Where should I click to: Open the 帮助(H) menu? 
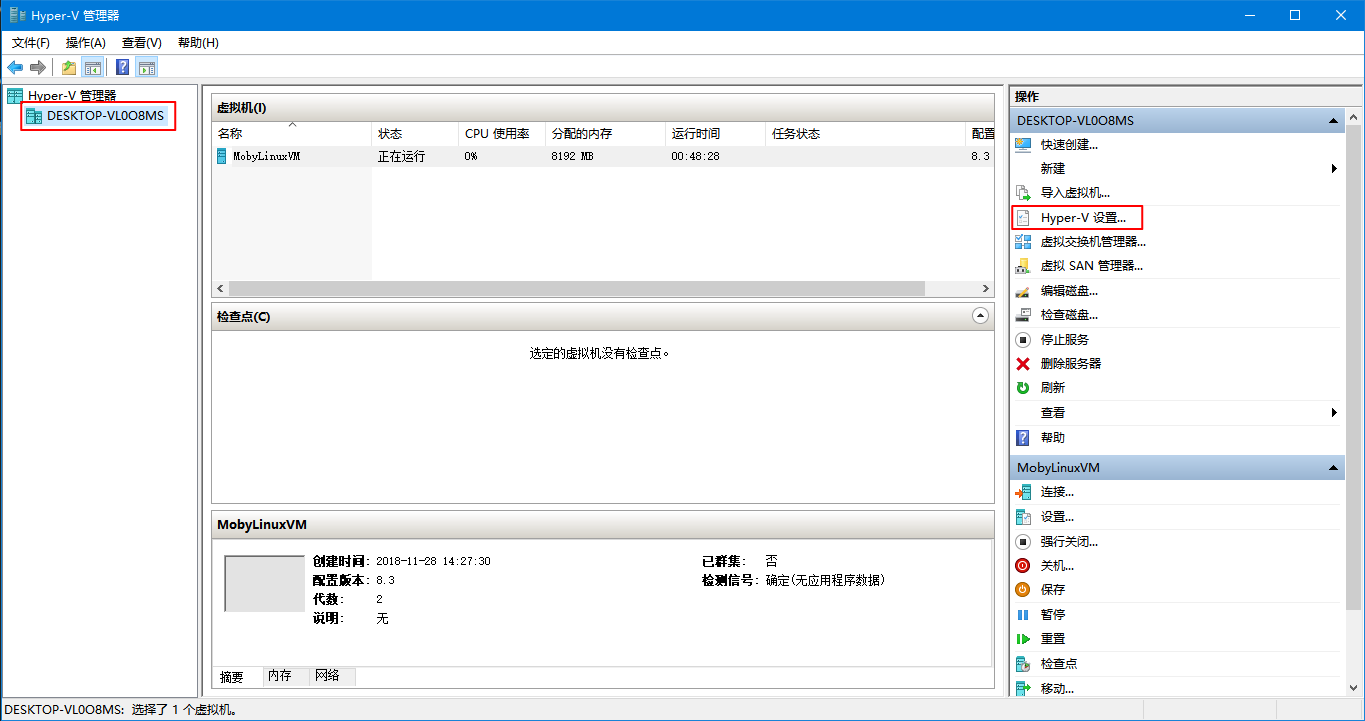tap(198, 43)
